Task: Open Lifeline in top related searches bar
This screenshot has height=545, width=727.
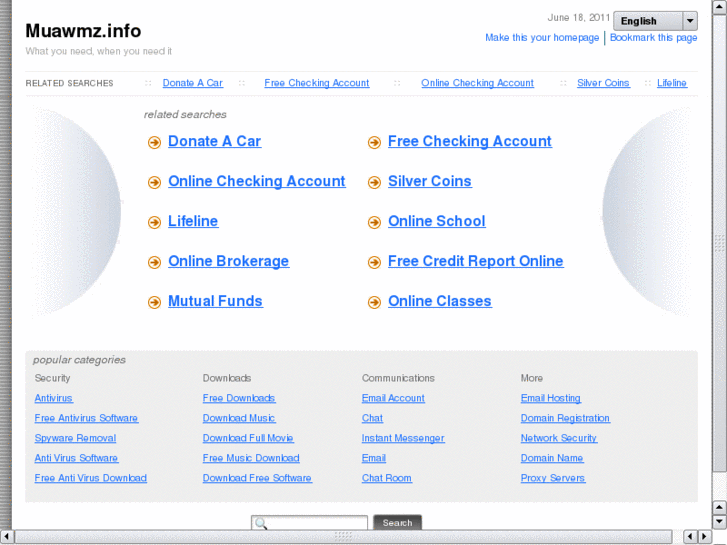Action: [x=671, y=83]
